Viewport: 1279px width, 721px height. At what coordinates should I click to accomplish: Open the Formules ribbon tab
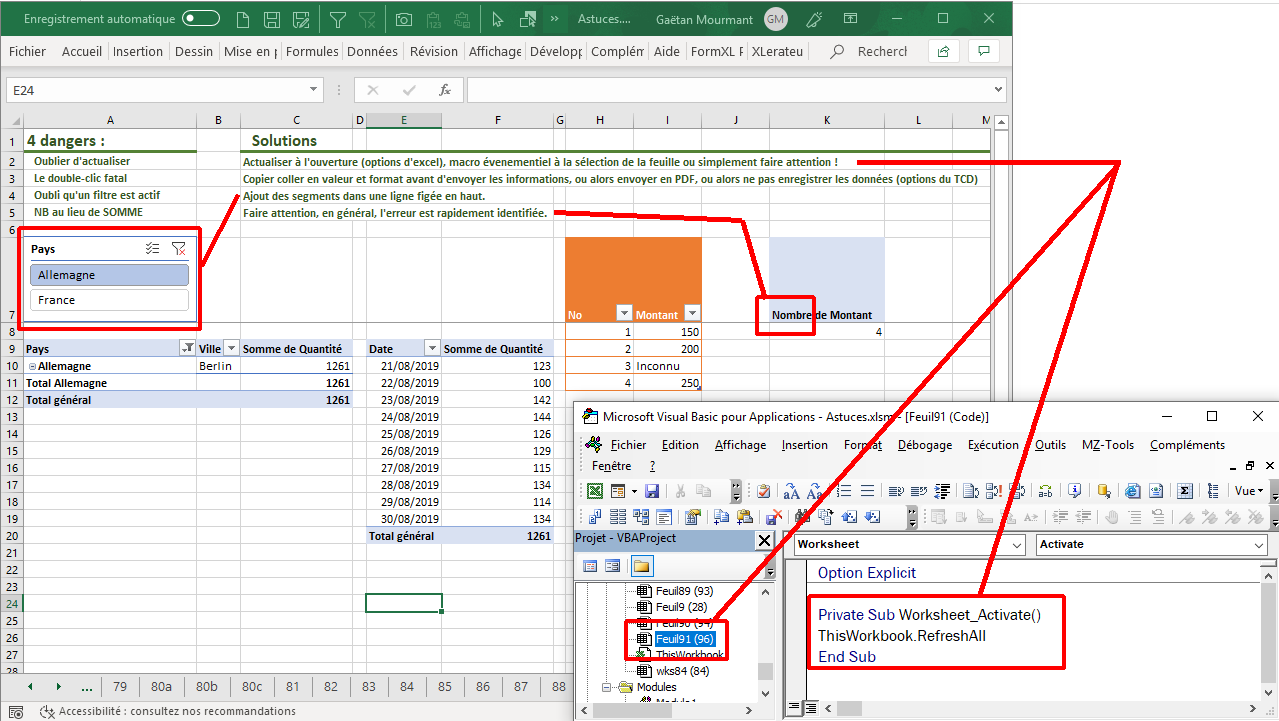point(312,52)
